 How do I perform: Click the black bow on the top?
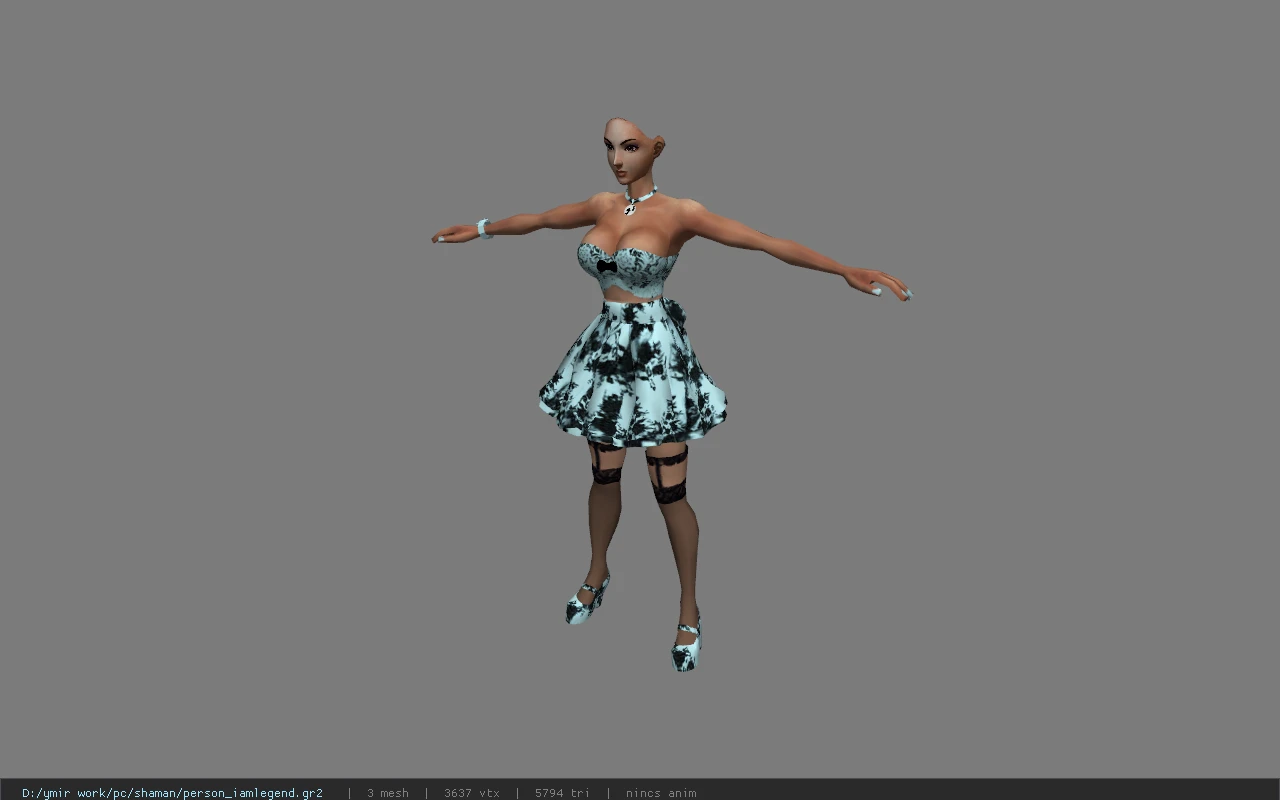click(606, 267)
